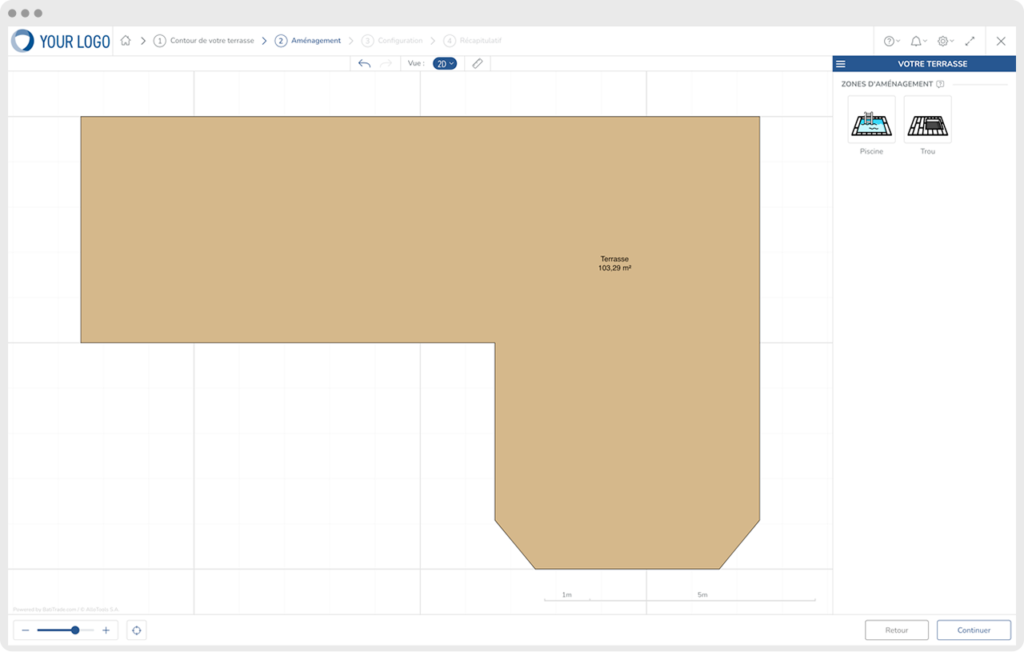Recenter the view with the target icon
The height and width of the screenshot is (652, 1024).
click(137, 630)
